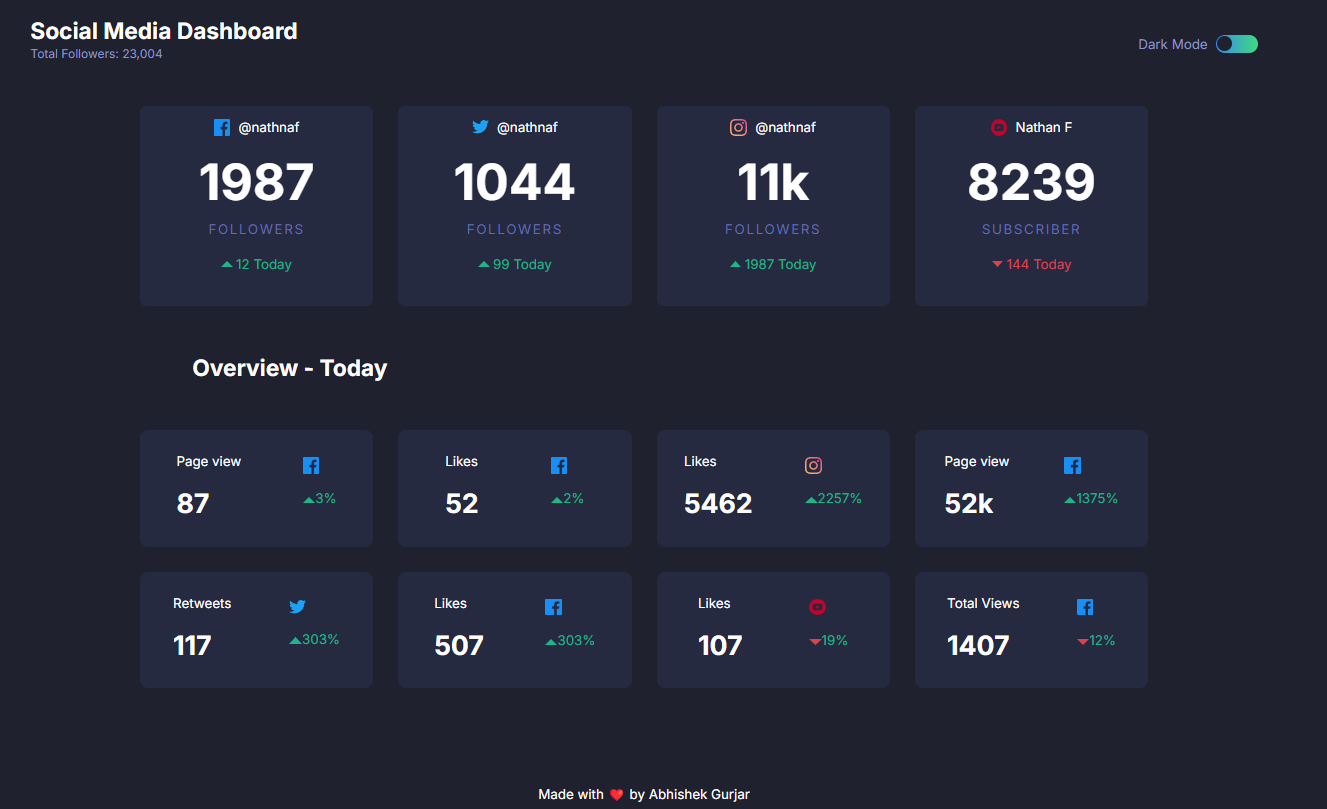Click the 107 likes value
The width and height of the screenshot is (1327, 809).
(x=720, y=646)
